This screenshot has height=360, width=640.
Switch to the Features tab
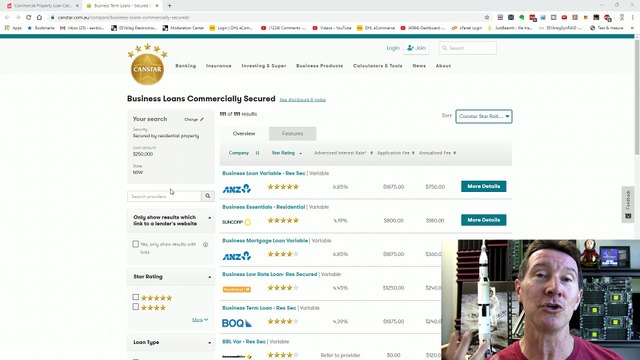[x=292, y=133]
